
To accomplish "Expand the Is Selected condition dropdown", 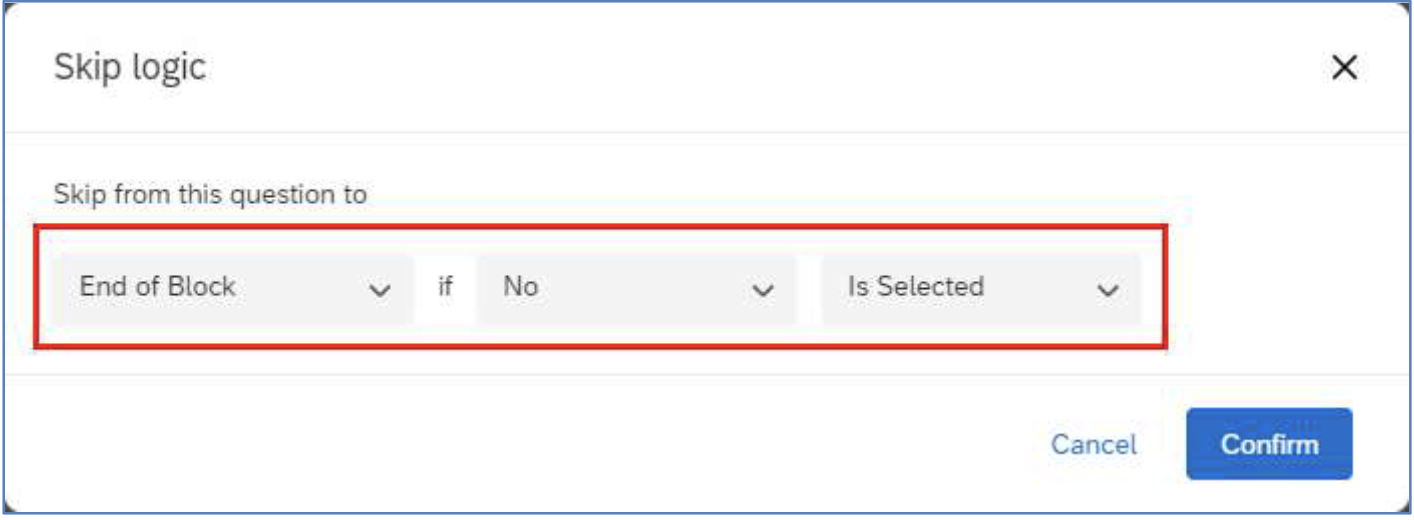I will point(981,288).
